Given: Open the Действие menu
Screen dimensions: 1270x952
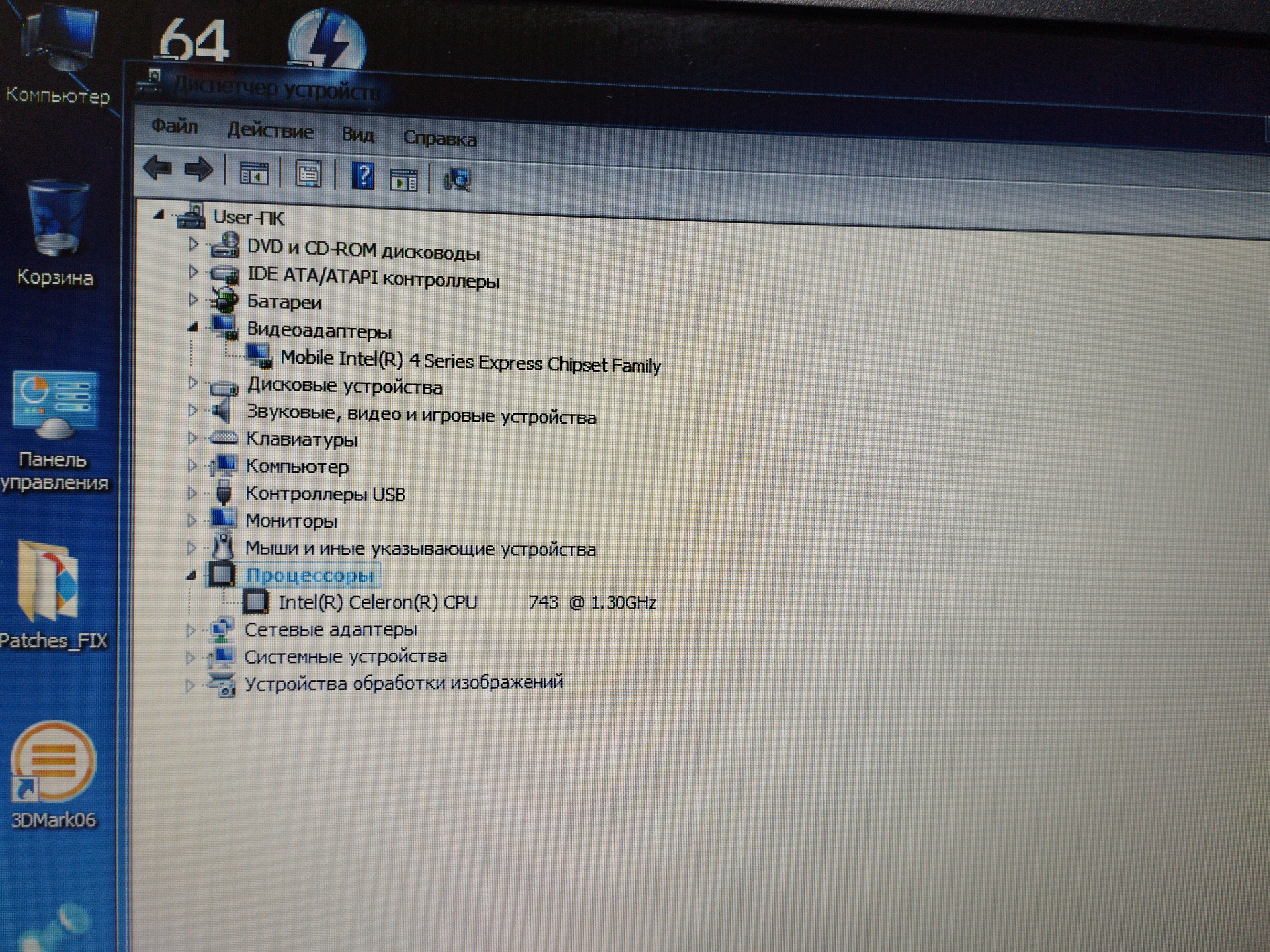Looking at the screenshot, I should [x=270, y=130].
